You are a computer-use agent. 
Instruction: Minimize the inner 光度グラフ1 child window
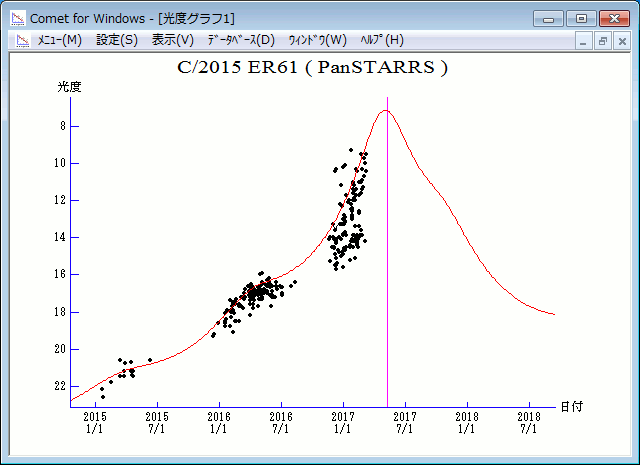pos(583,41)
